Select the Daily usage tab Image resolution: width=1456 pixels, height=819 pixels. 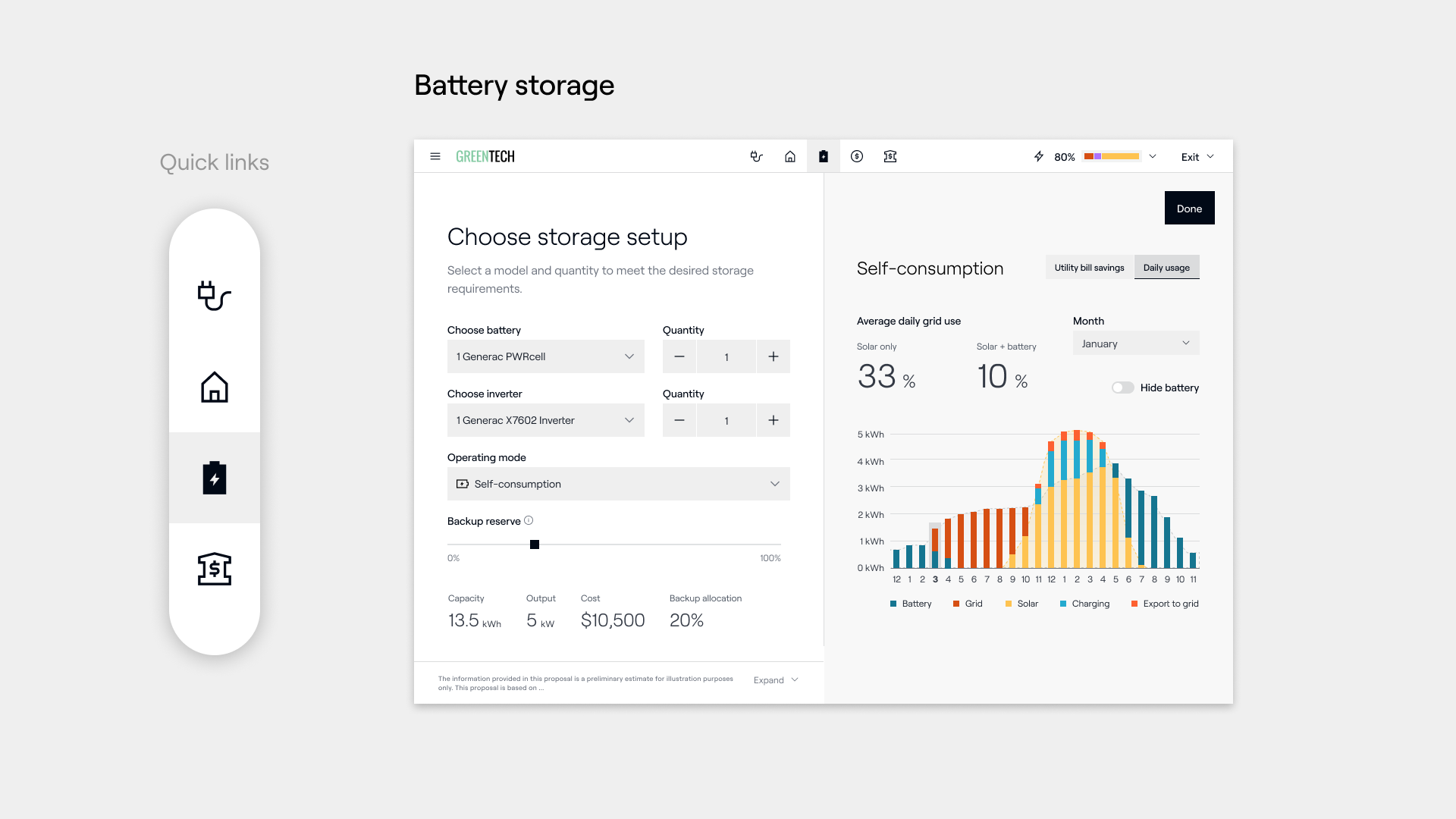(1166, 268)
